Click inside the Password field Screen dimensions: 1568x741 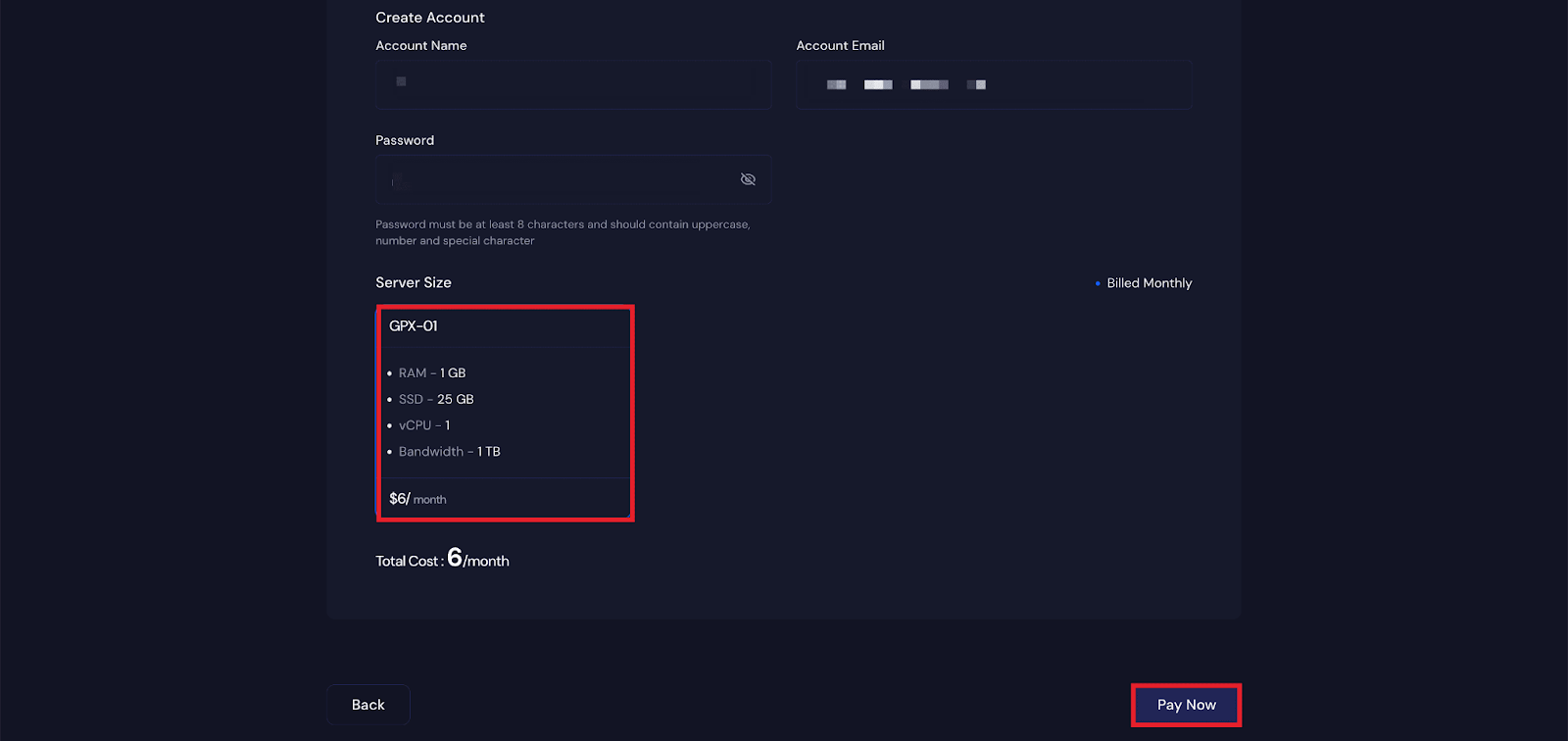[554, 179]
